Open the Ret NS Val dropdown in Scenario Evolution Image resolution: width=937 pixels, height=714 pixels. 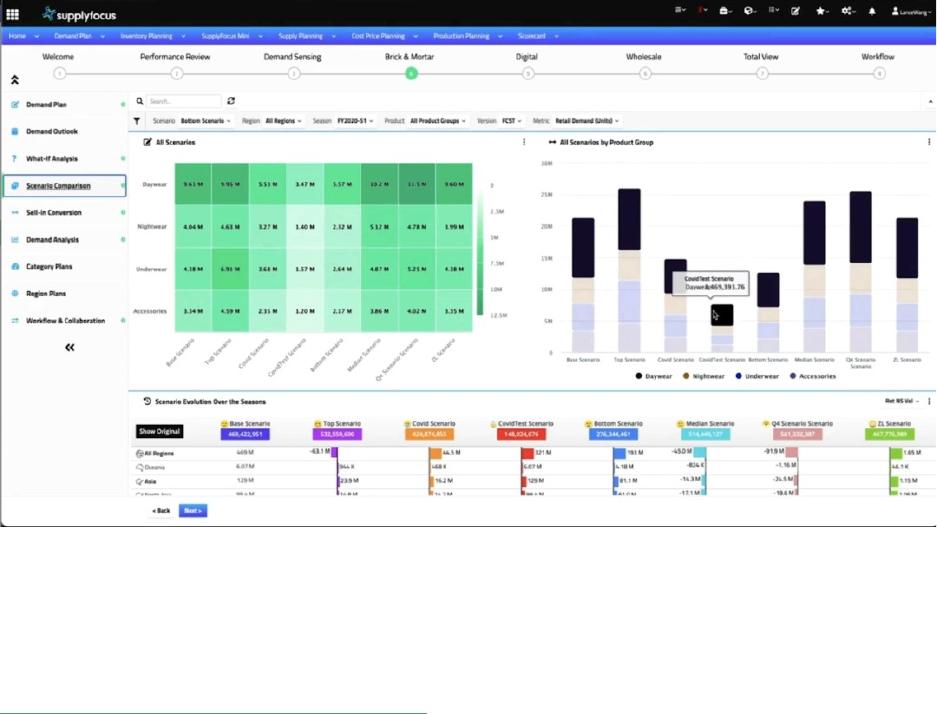pos(902,401)
